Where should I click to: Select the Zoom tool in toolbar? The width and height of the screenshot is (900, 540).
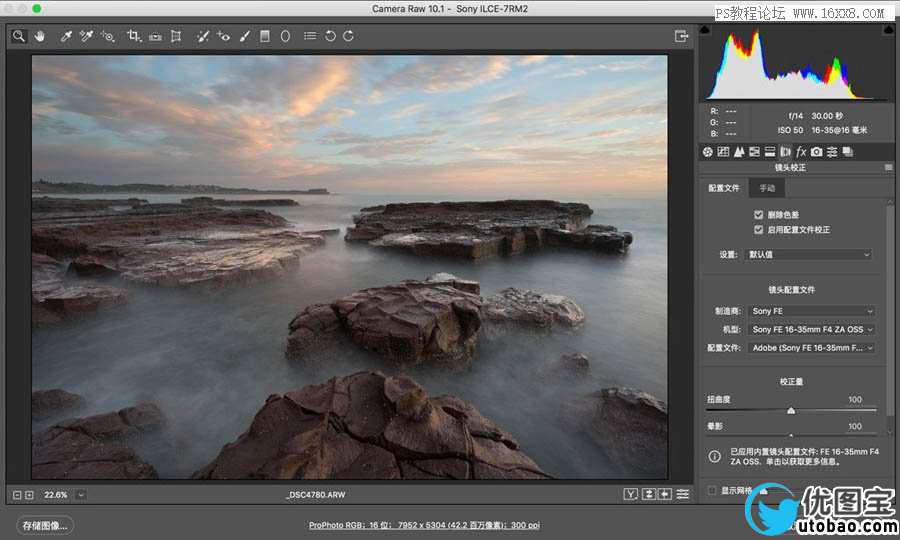[x=19, y=36]
